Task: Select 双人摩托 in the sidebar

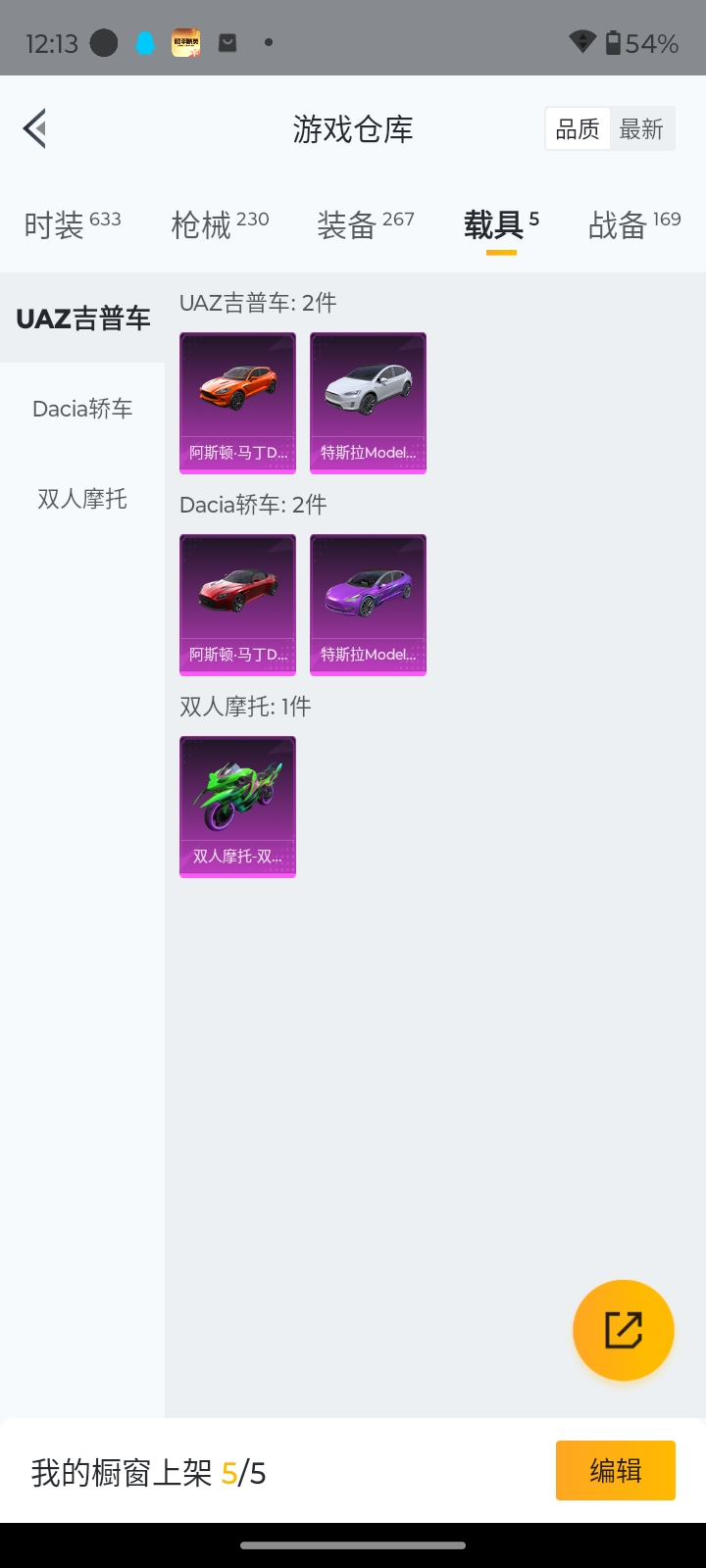Action: click(82, 499)
